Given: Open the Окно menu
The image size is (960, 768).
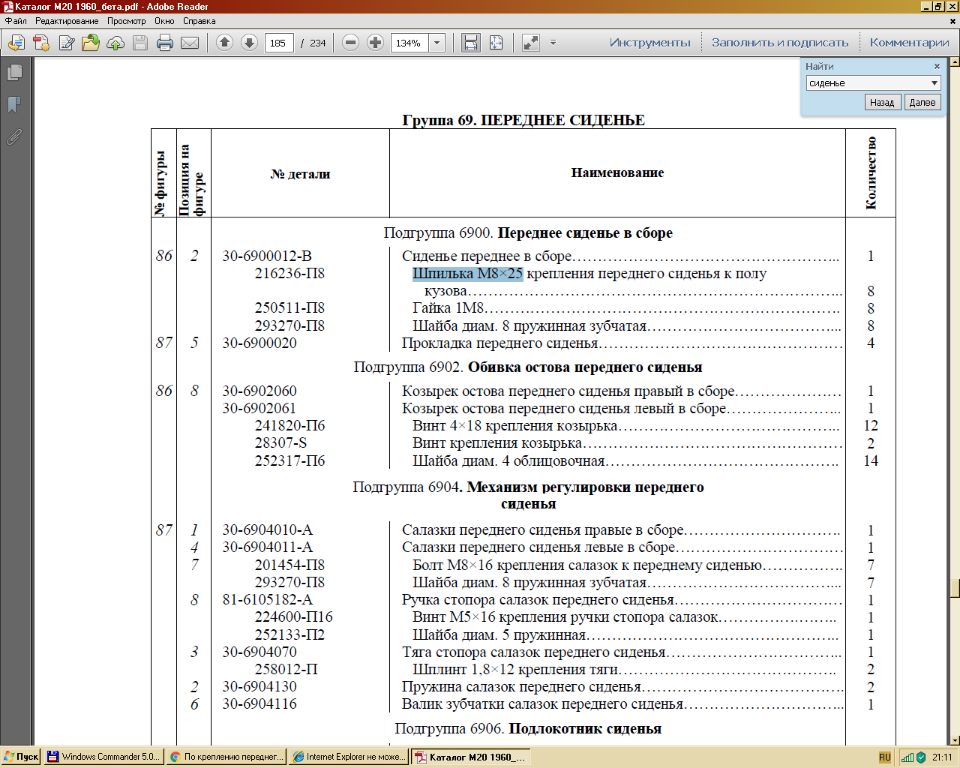Looking at the screenshot, I should tap(164, 21).
